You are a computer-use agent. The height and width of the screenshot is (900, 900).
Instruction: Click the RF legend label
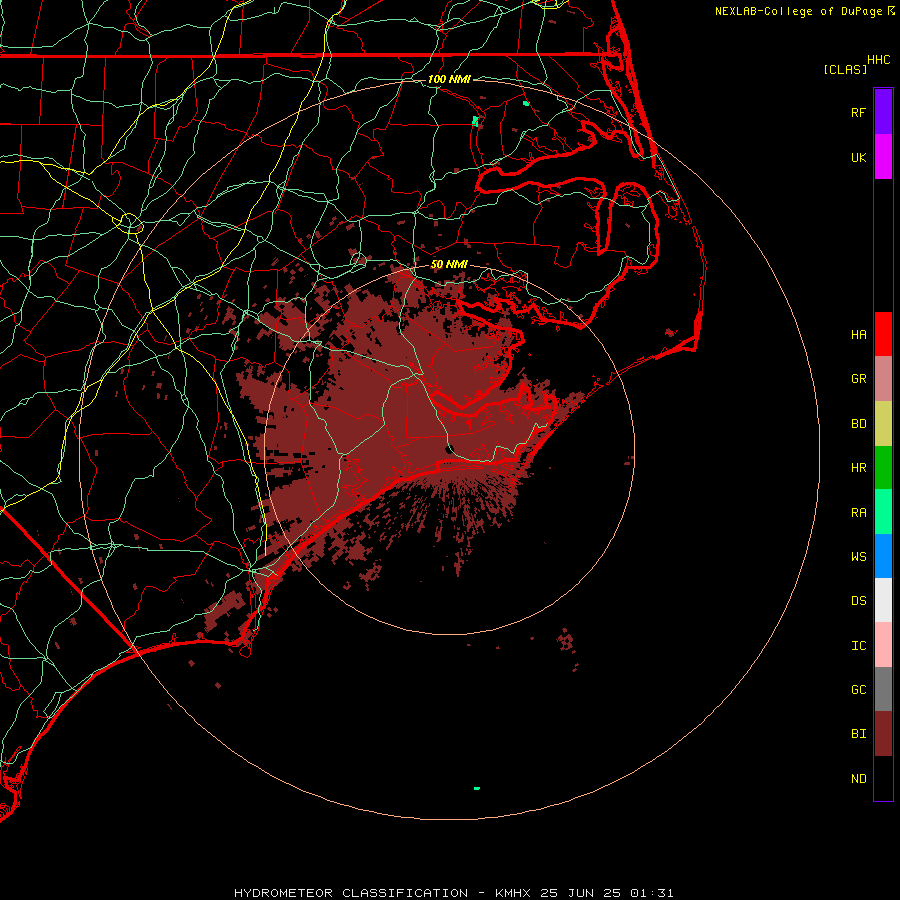(858, 112)
